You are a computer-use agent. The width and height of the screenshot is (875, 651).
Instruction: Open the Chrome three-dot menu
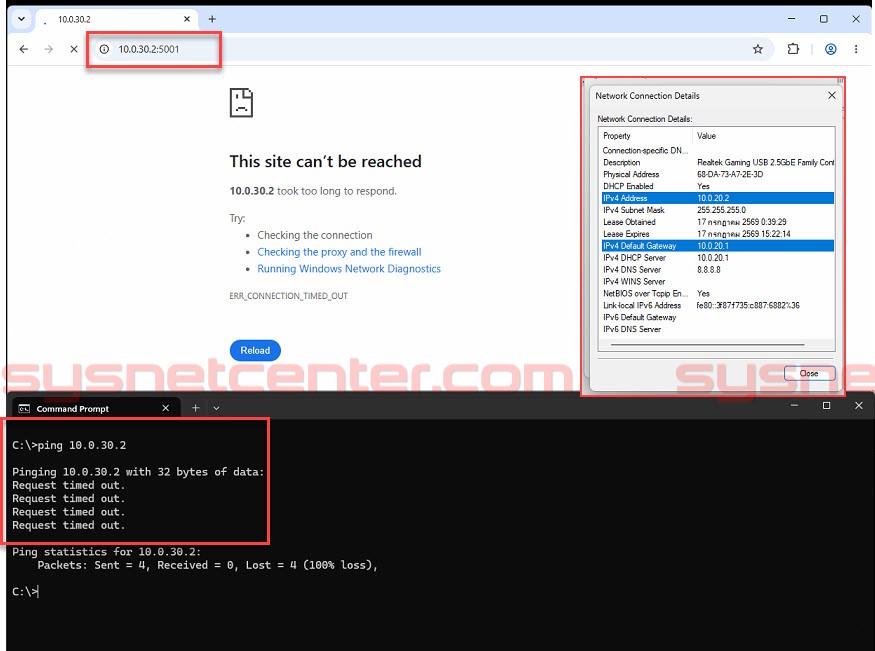pyautogui.click(x=856, y=49)
